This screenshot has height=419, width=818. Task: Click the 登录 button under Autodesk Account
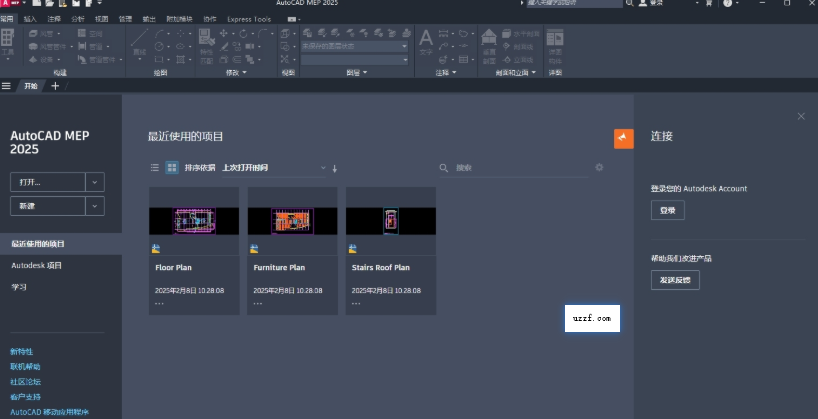click(668, 210)
